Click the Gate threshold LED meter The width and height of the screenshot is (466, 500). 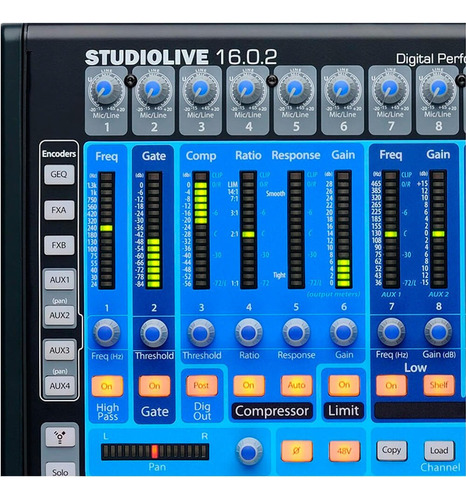click(x=154, y=230)
